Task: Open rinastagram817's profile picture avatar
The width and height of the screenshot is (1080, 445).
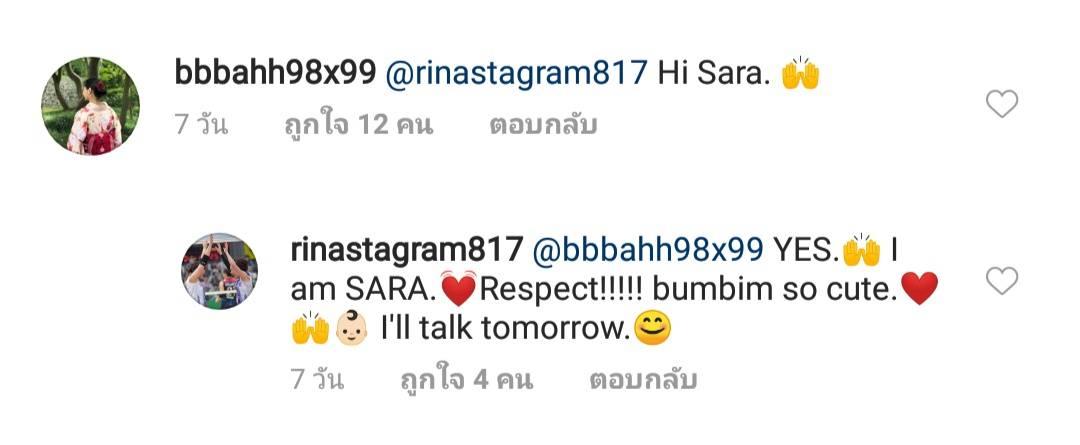Action: [219, 271]
